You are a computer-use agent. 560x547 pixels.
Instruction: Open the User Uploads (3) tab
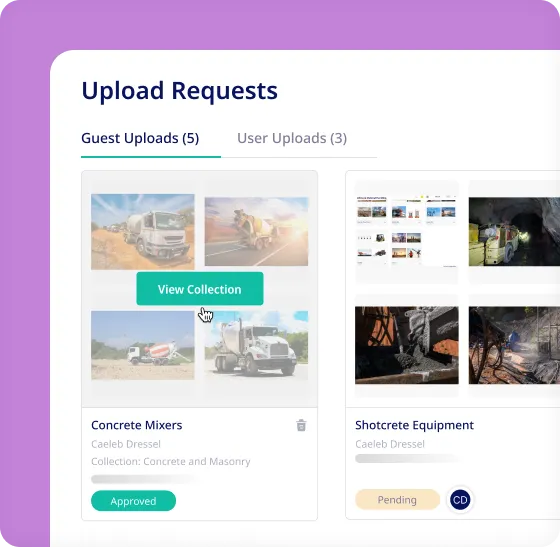292,138
